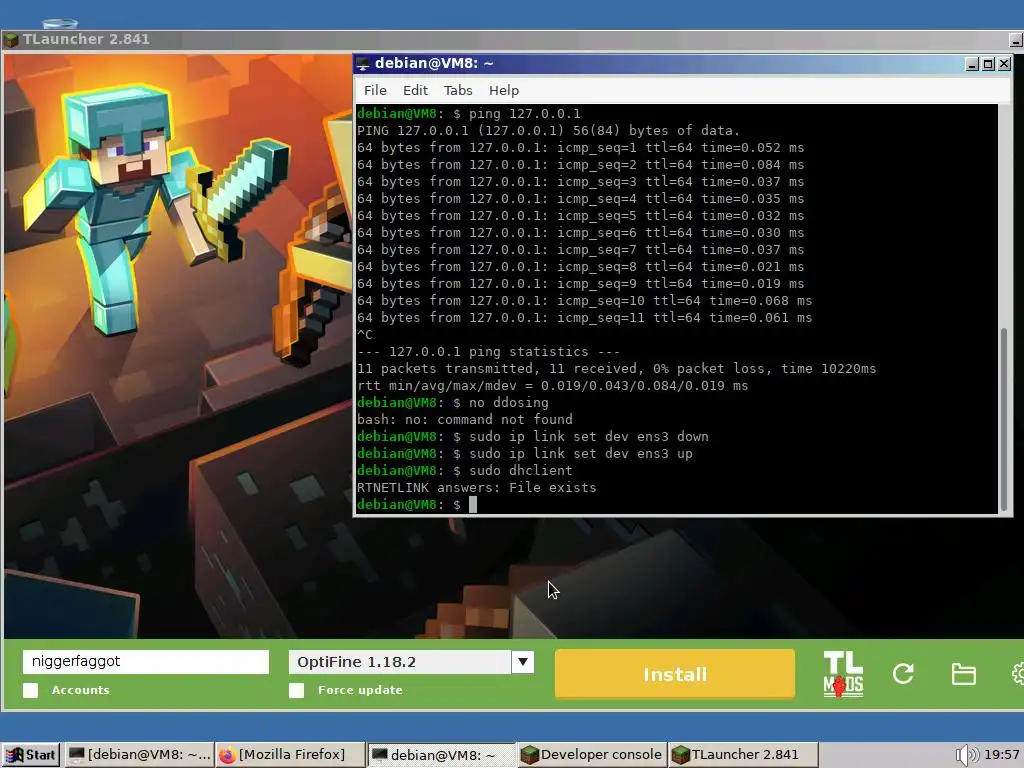Click the 'ens3 up' command line
This screenshot has height=768, width=1024.
[x=524, y=453]
